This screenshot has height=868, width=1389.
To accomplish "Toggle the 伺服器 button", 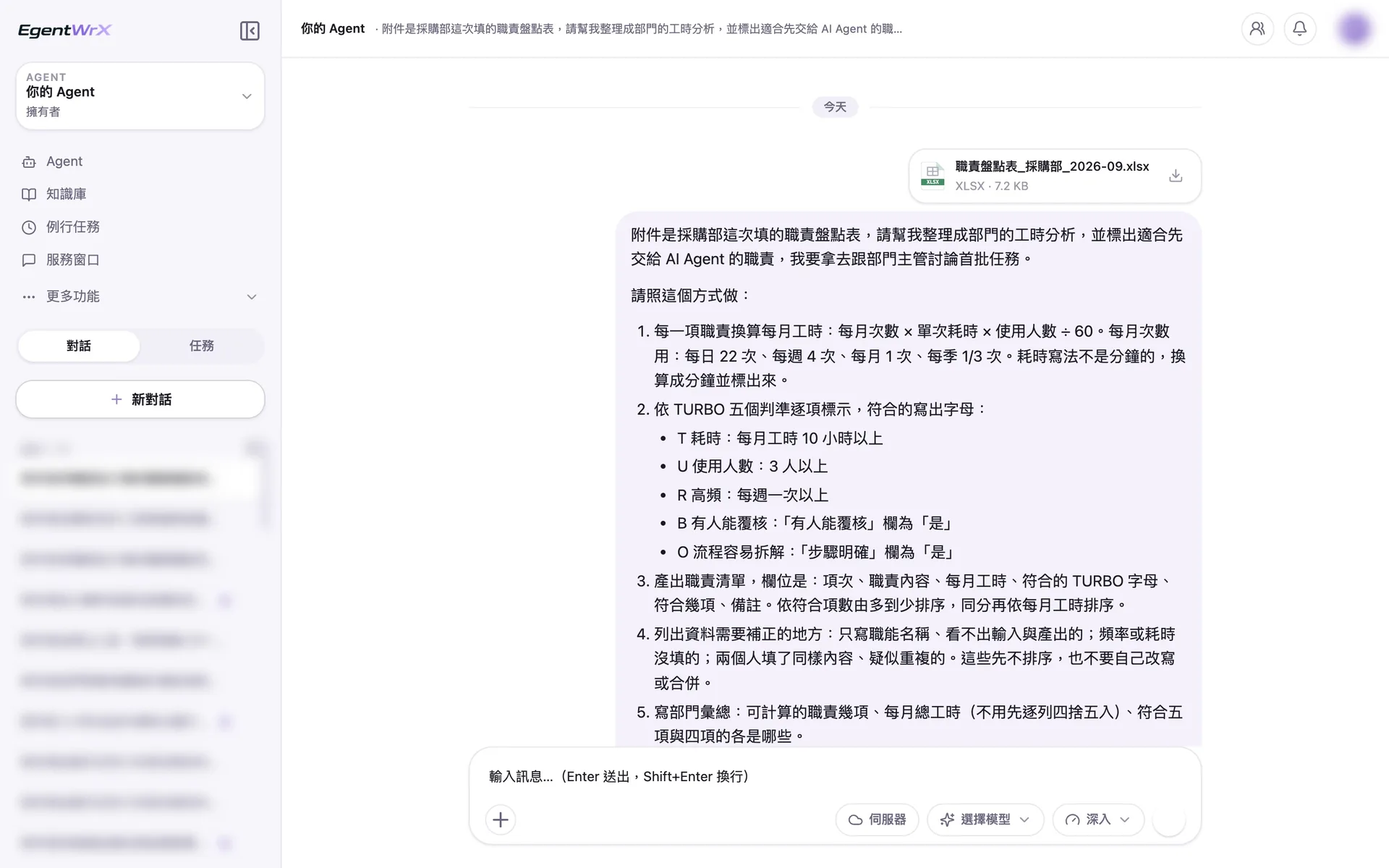I will (x=877, y=820).
